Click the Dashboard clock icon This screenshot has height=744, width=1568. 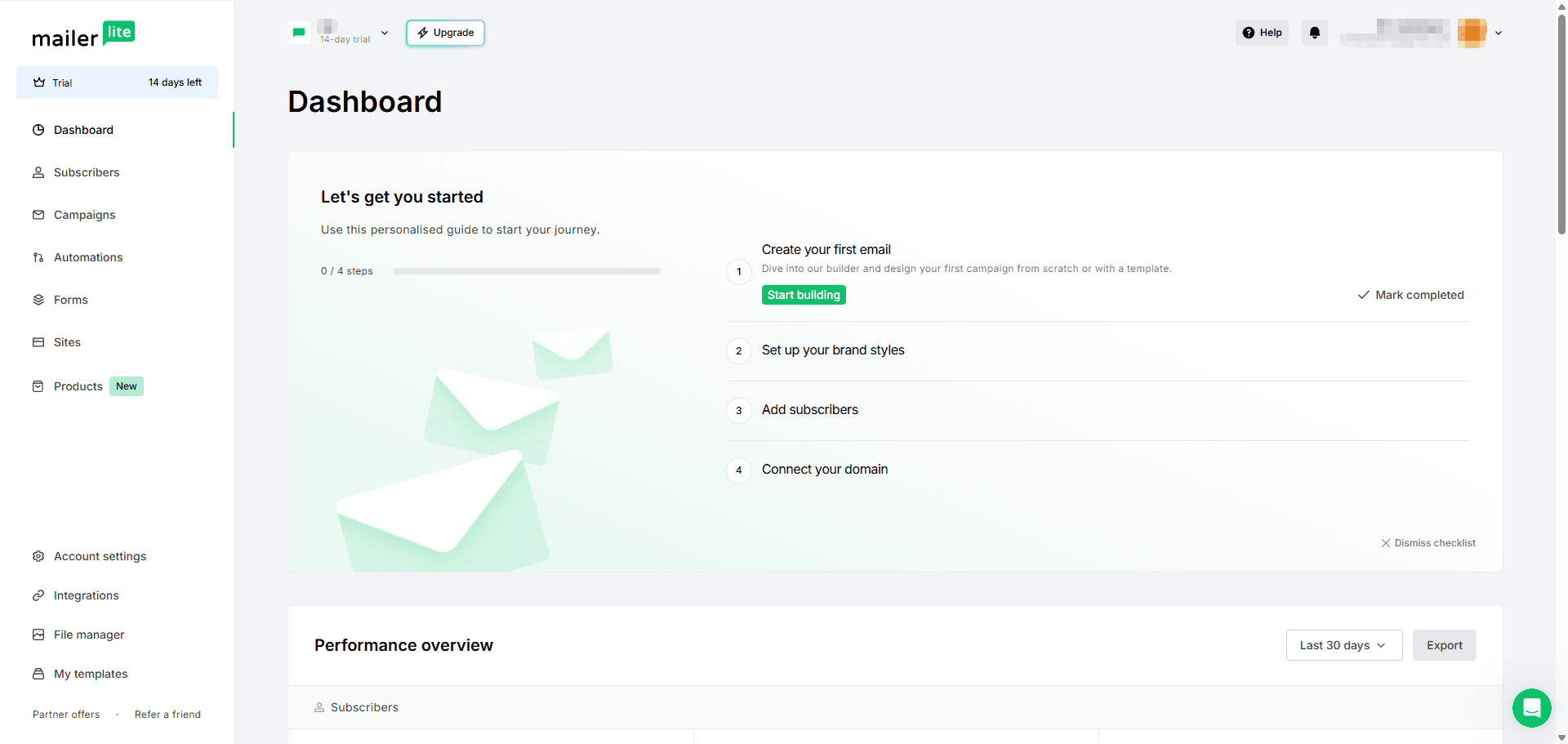click(38, 130)
